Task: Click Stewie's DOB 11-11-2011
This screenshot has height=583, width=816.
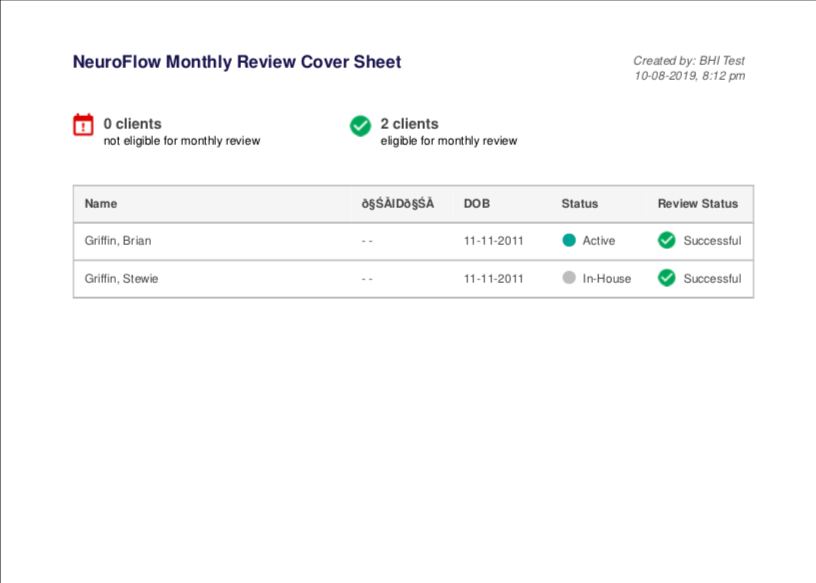Action: [493, 278]
